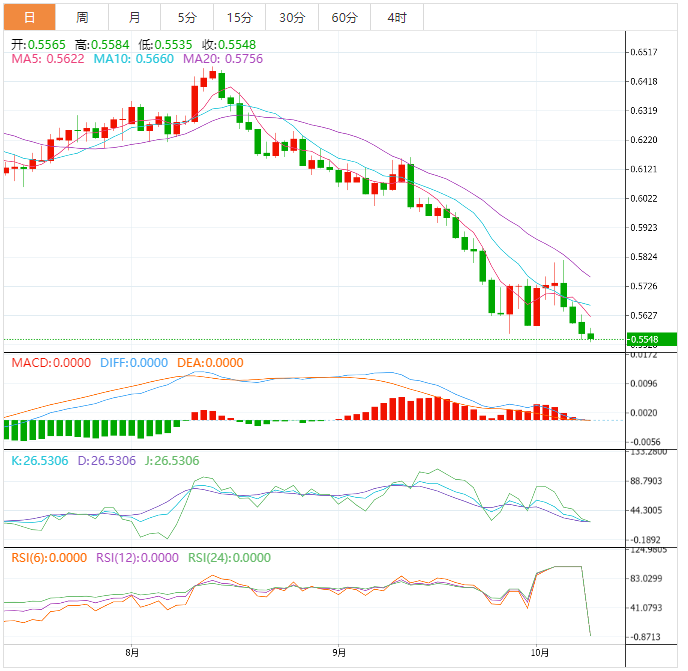Click the MA20: 0.5756 label
The image size is (688, 671).
tap(223, 59)
